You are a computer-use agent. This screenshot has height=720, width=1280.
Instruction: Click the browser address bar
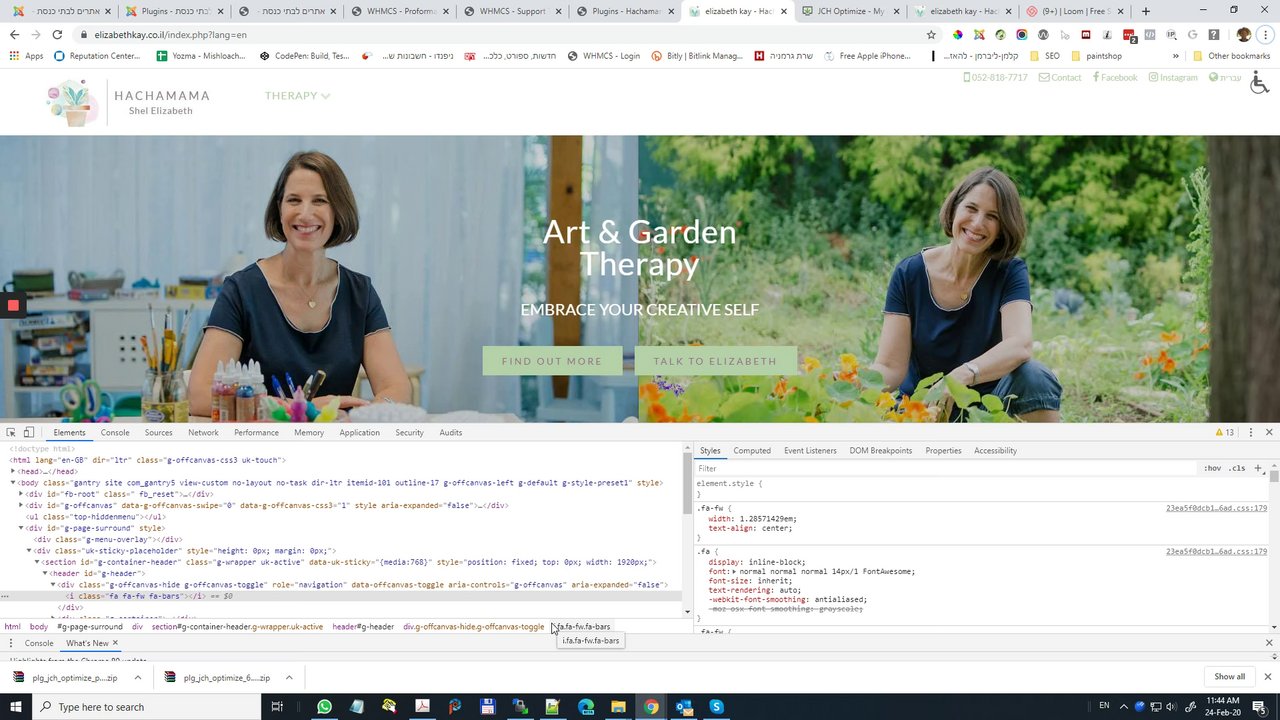tap(500, 34)
